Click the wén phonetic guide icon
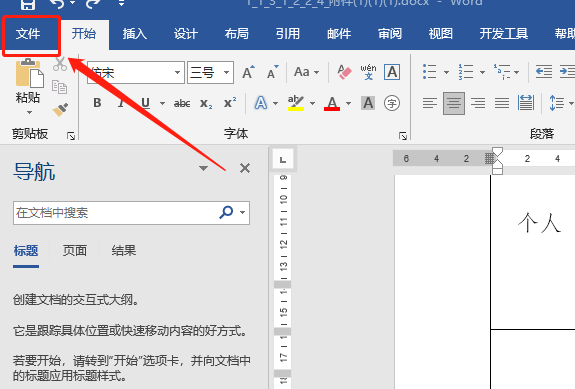The width and height of the screenshot is (575, 389). (368, 72)
